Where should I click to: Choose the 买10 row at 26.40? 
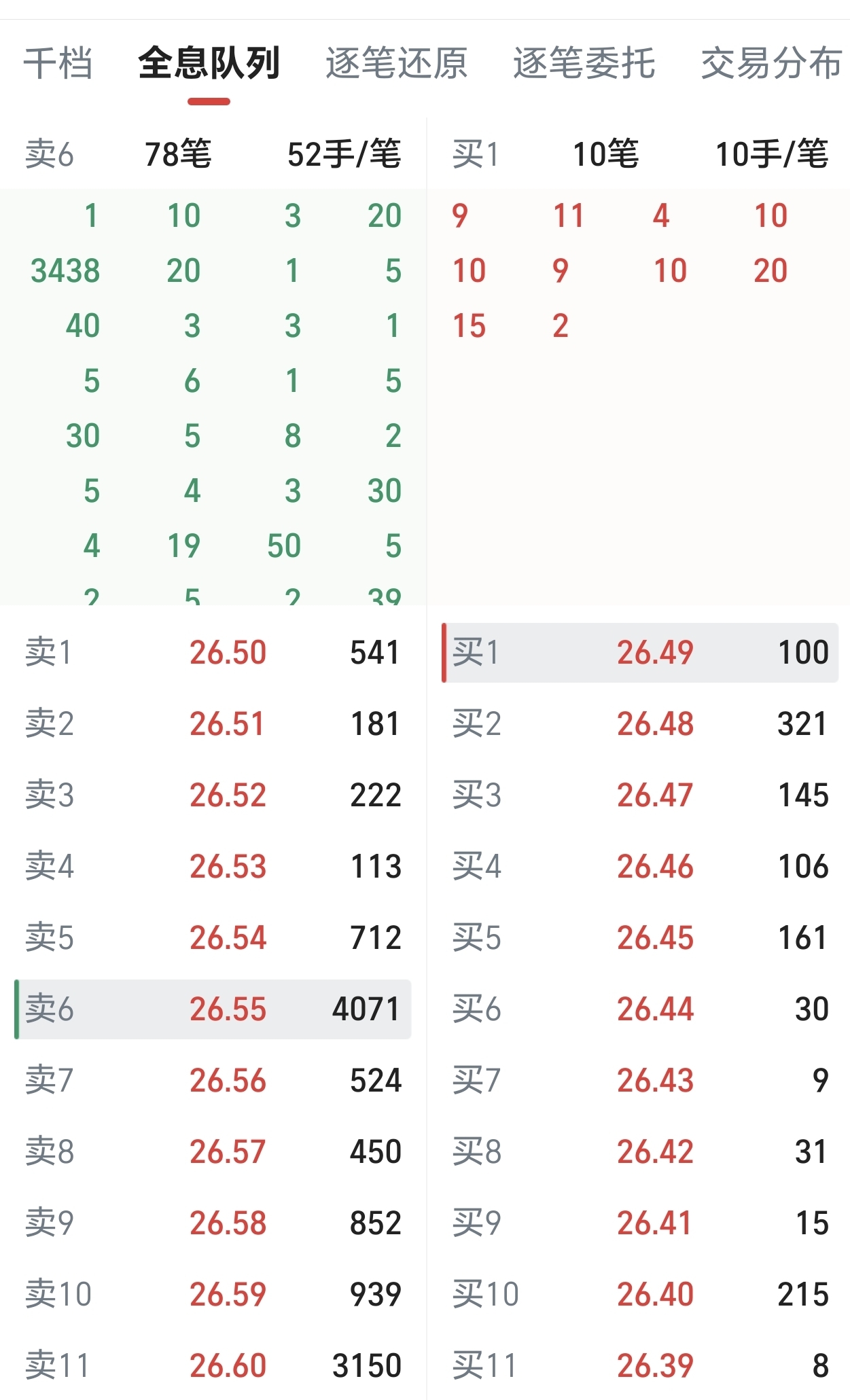(x=640, y=1294)
